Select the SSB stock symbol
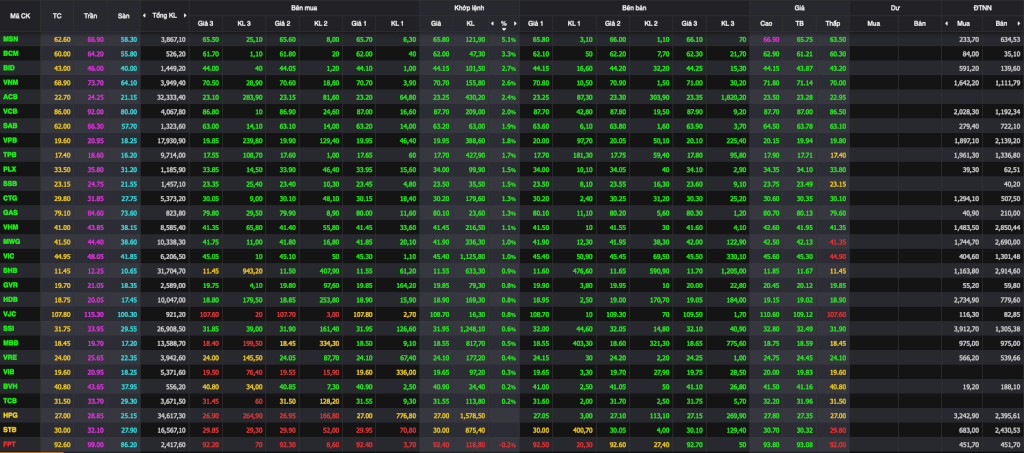 coord(10,183)
